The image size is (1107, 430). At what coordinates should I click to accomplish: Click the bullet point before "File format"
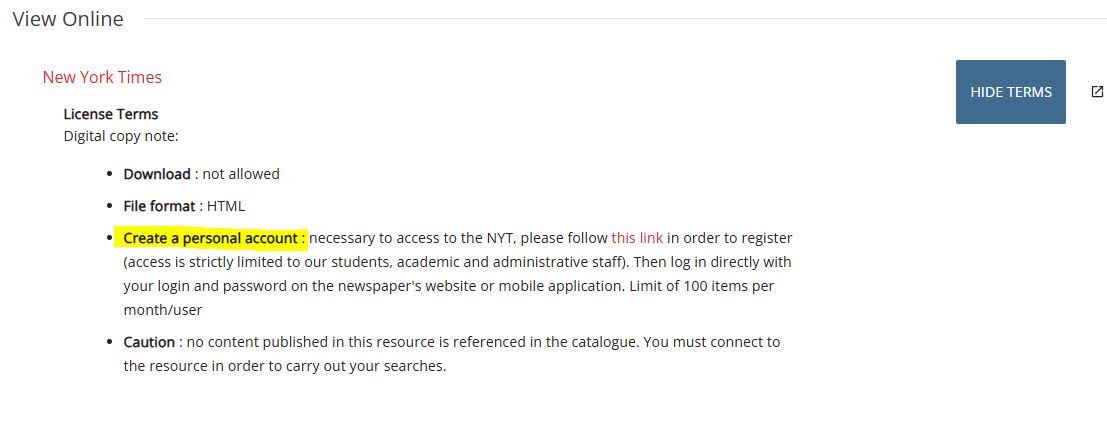tap(110, 206)
